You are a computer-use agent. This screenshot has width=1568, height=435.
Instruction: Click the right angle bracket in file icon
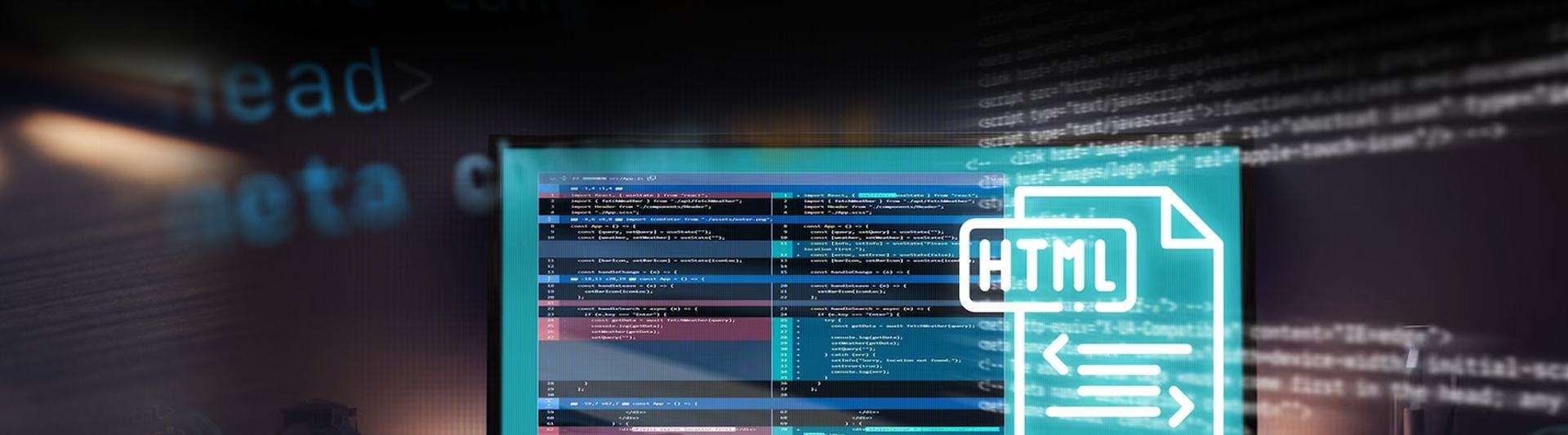point(1179,405)
